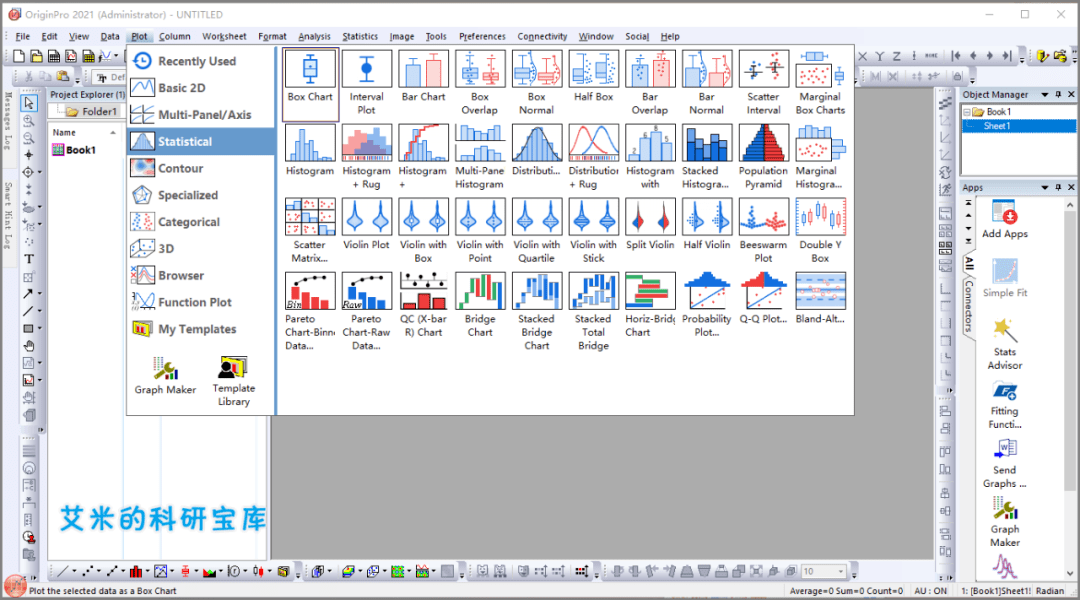Collapse Book1 node in Object Manager

coord(967,112)
